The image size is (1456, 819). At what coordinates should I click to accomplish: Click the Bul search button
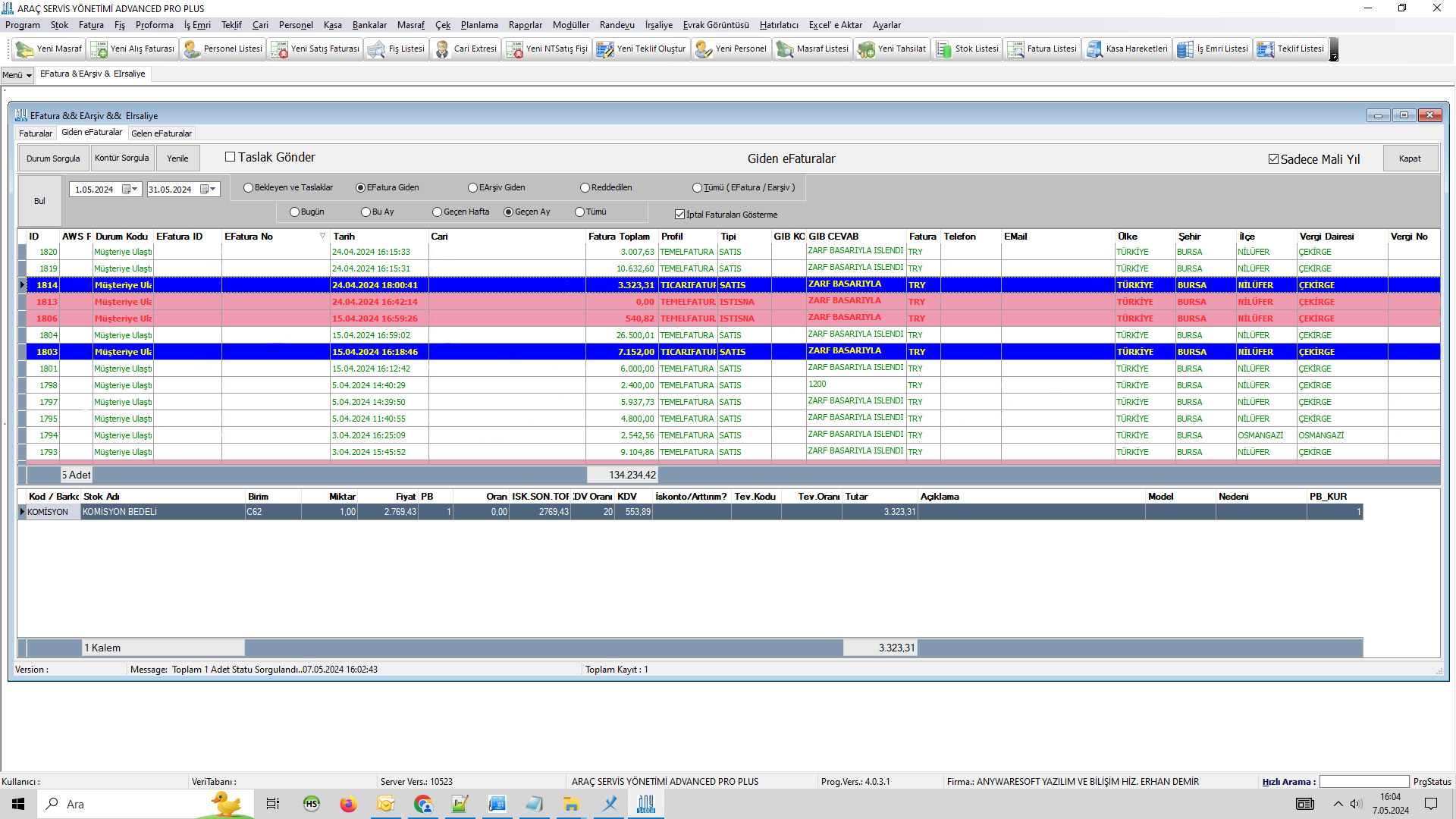[39, 201]
